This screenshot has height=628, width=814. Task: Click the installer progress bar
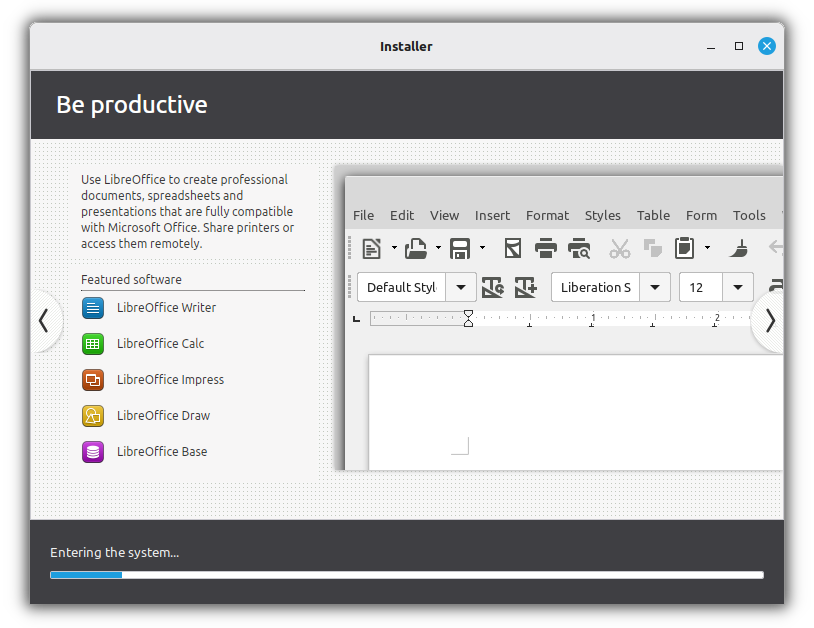coord(406,575)
